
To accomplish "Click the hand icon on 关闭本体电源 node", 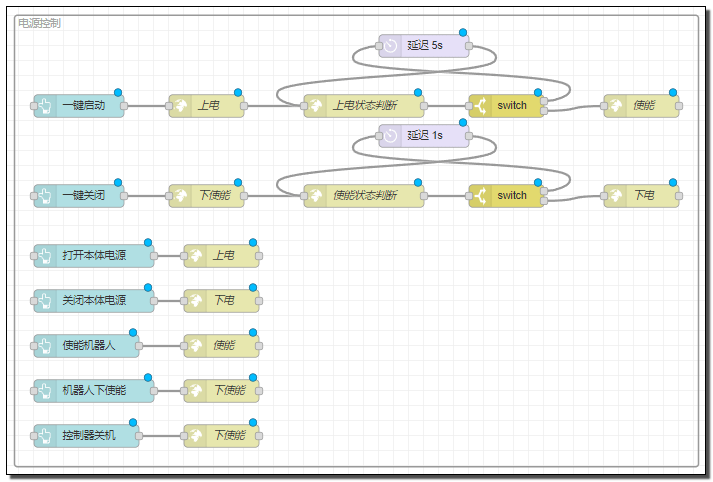I will click(x=45, y=301).
